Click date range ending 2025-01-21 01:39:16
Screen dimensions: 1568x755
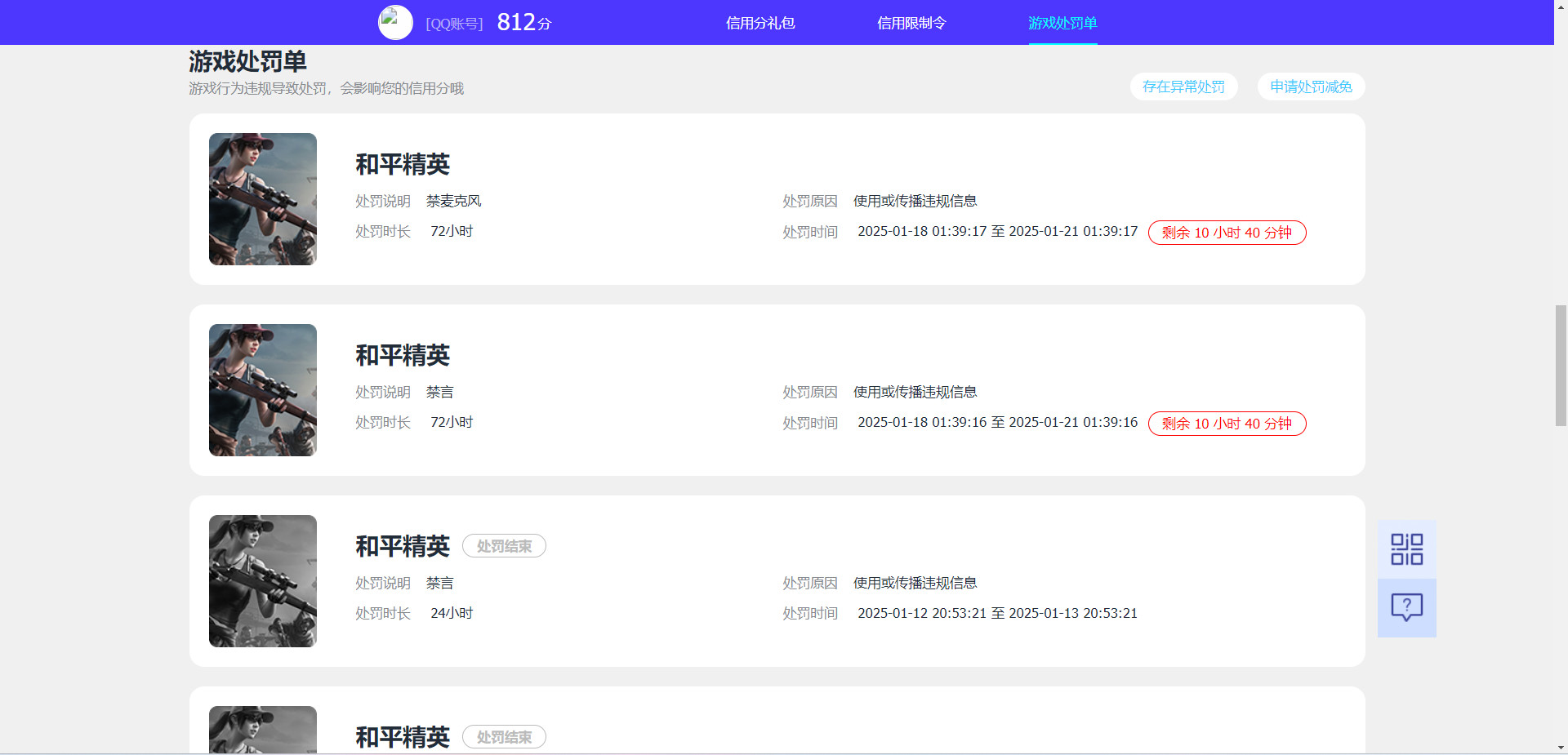pyautogui.click(x=997, y=423)
